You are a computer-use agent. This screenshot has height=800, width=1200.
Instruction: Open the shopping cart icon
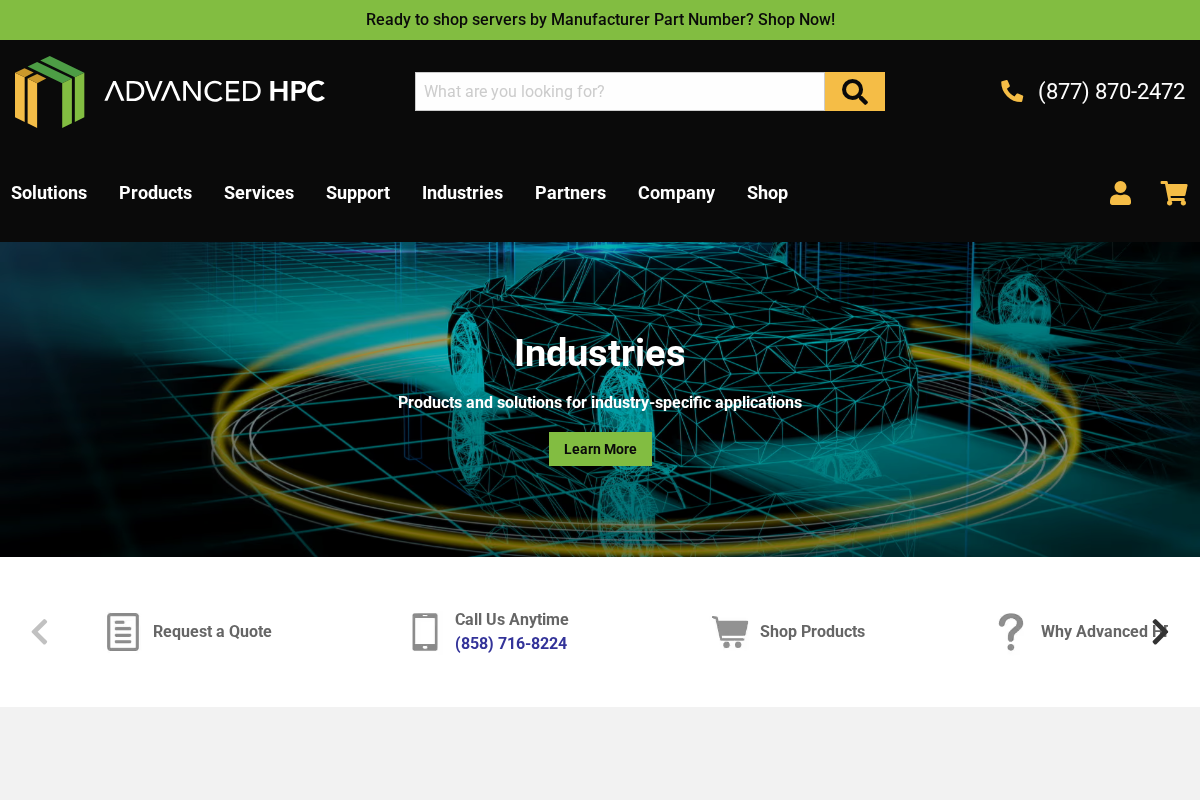(1174, 193)
